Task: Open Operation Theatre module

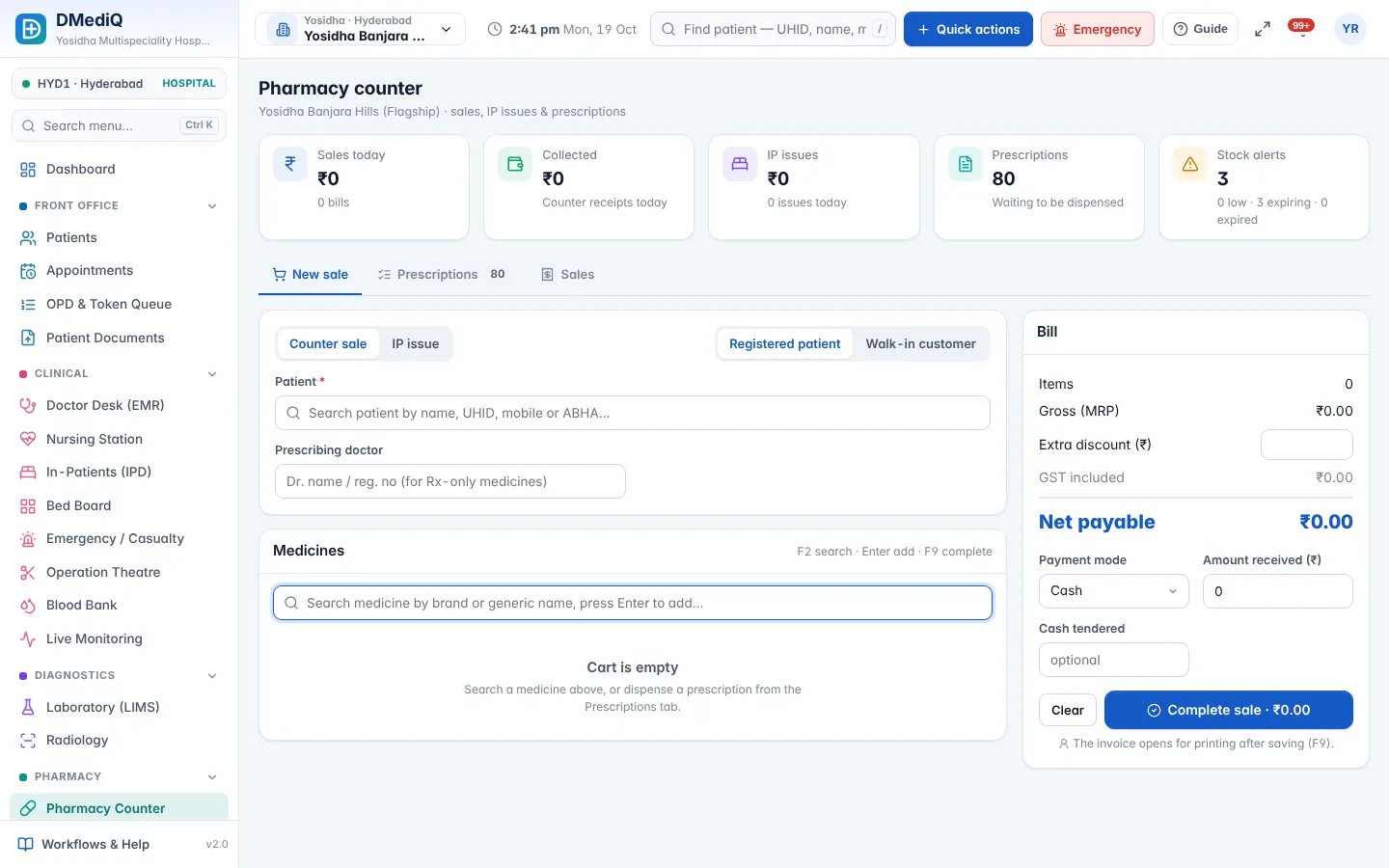Action: (119, 572)
